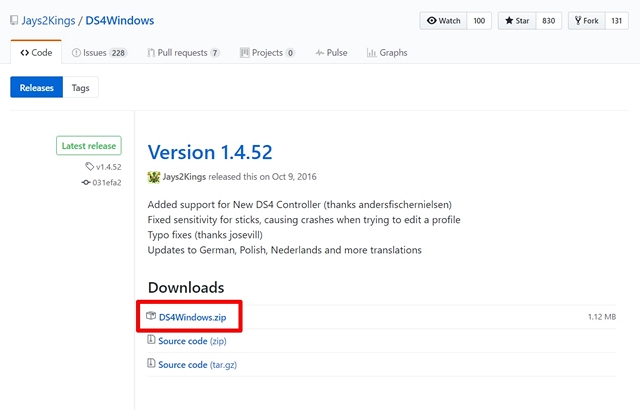This screenshot has width=640, height=410.
Task: Open the Graphs tab
Action: pyautogui.click(x=387, y=53)
